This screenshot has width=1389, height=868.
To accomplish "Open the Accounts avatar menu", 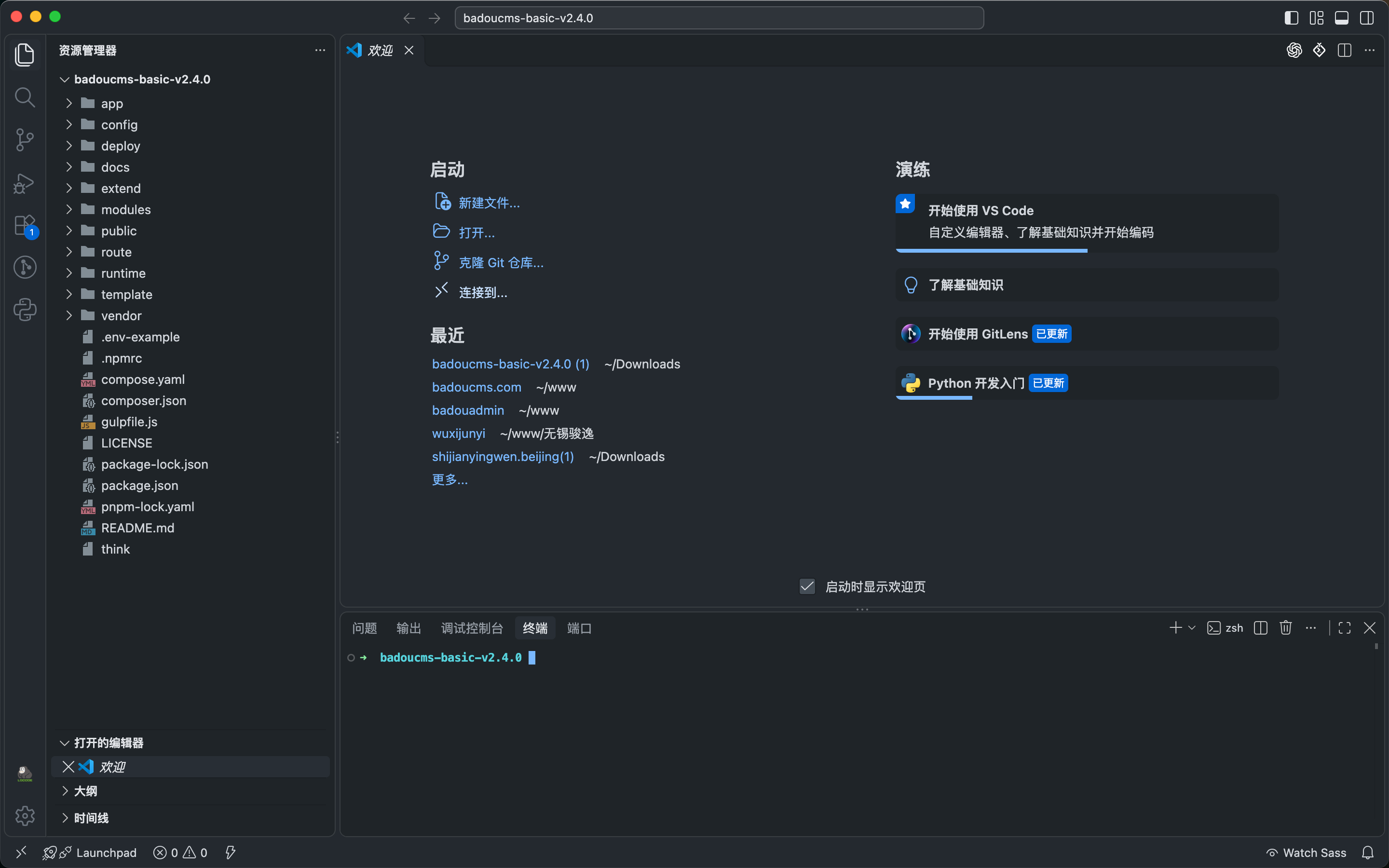I will 25,774.
